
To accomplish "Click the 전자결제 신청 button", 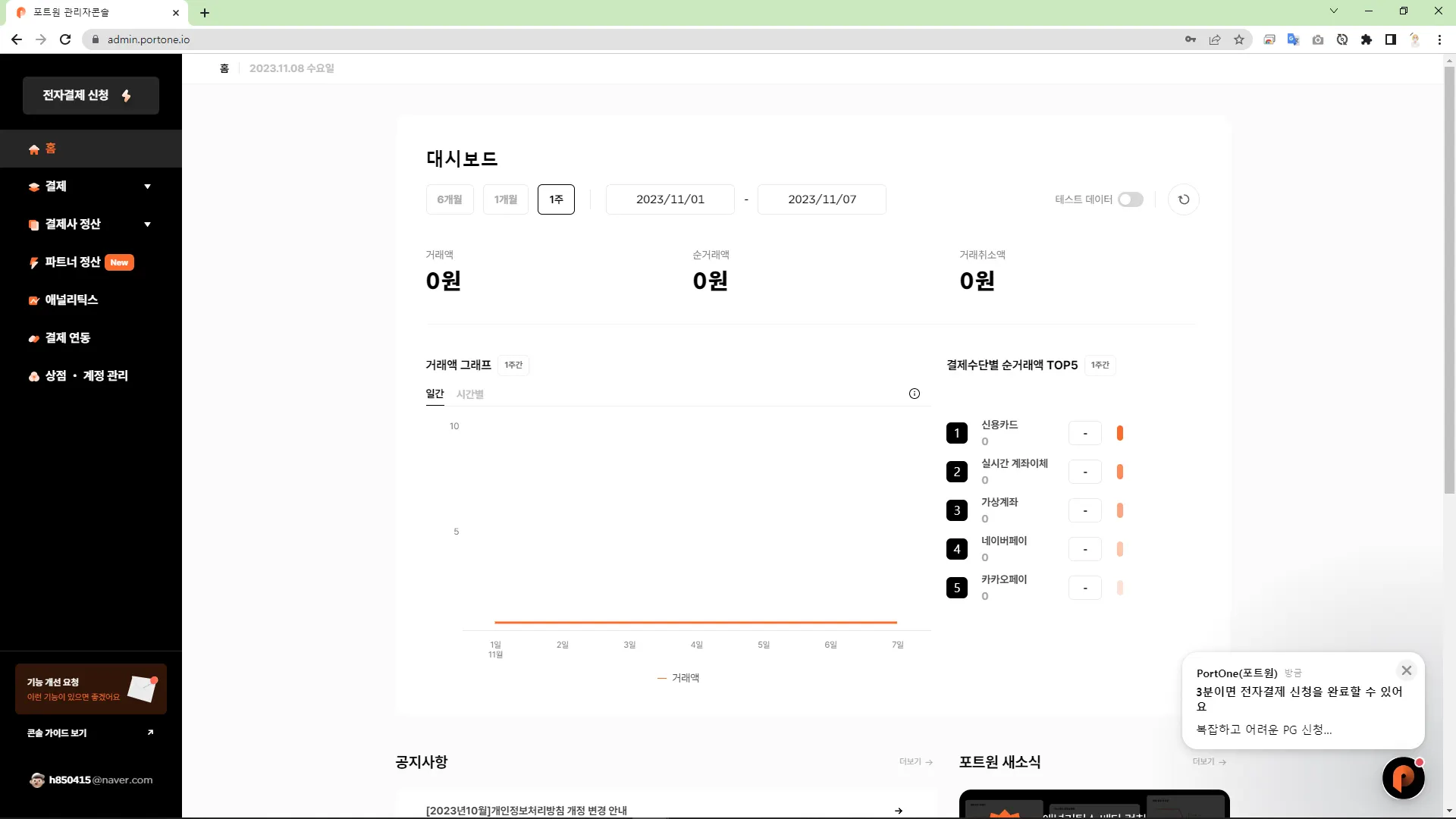I will (x=90, y=96).
